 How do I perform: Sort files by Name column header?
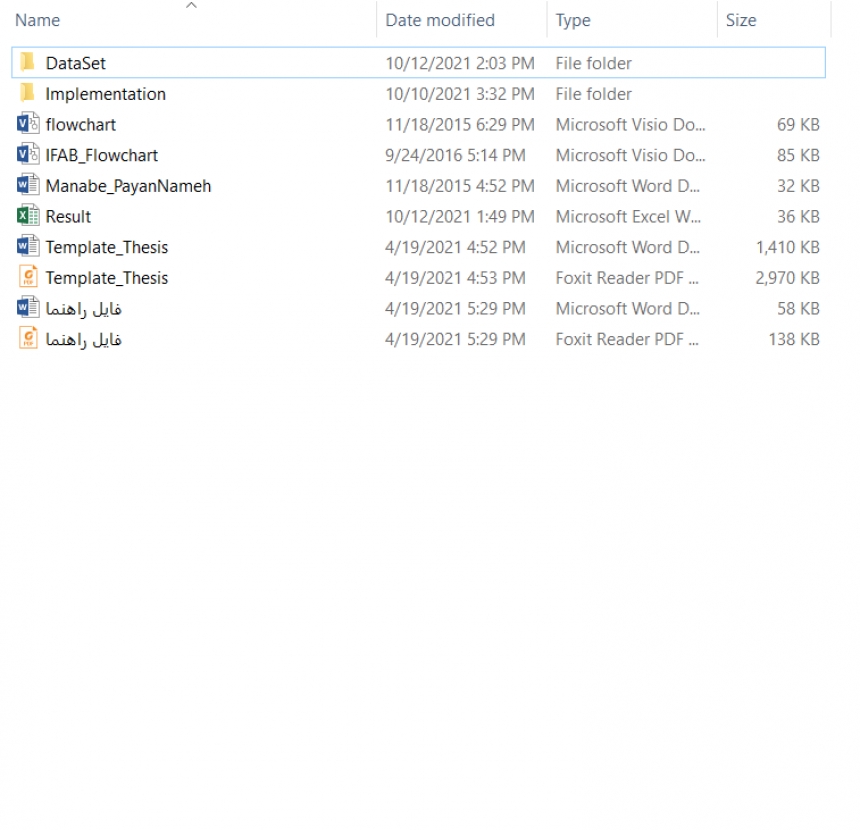pyautogui.click(x=37, y=20)
